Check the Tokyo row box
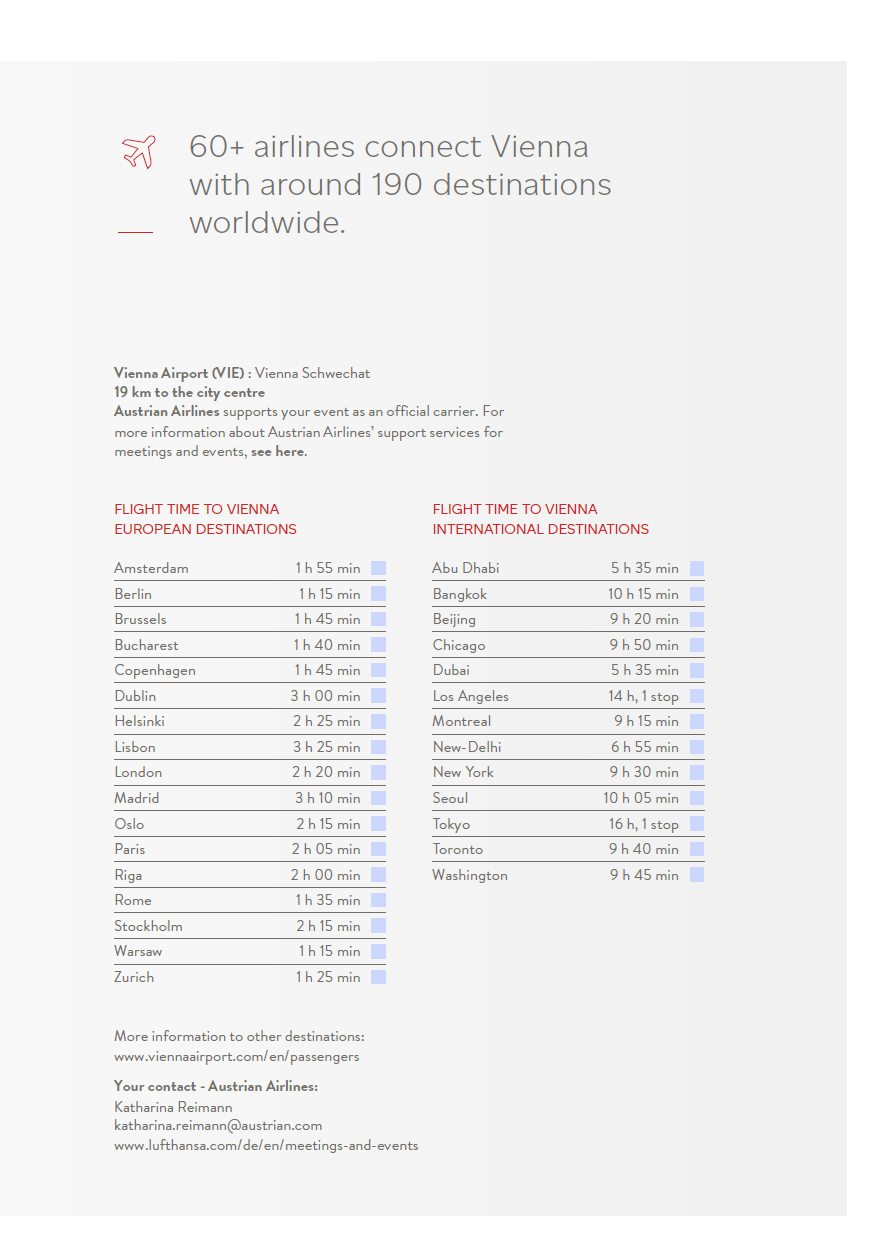Viewport: 887px width, 1256px height. tap(697, 824)
